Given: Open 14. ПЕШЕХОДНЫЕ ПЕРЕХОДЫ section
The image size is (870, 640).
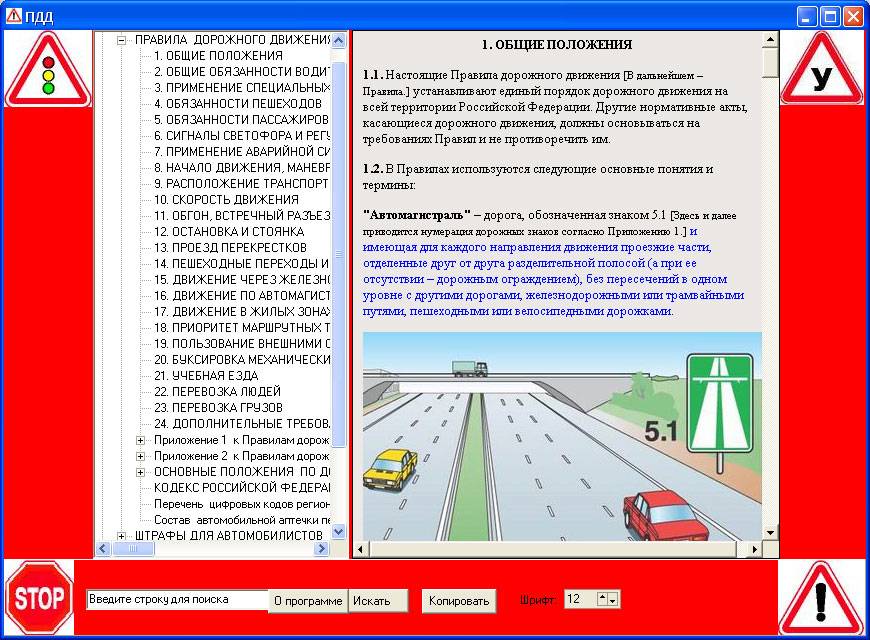Looking at the screenshot, I should click(x=241, y=264).
